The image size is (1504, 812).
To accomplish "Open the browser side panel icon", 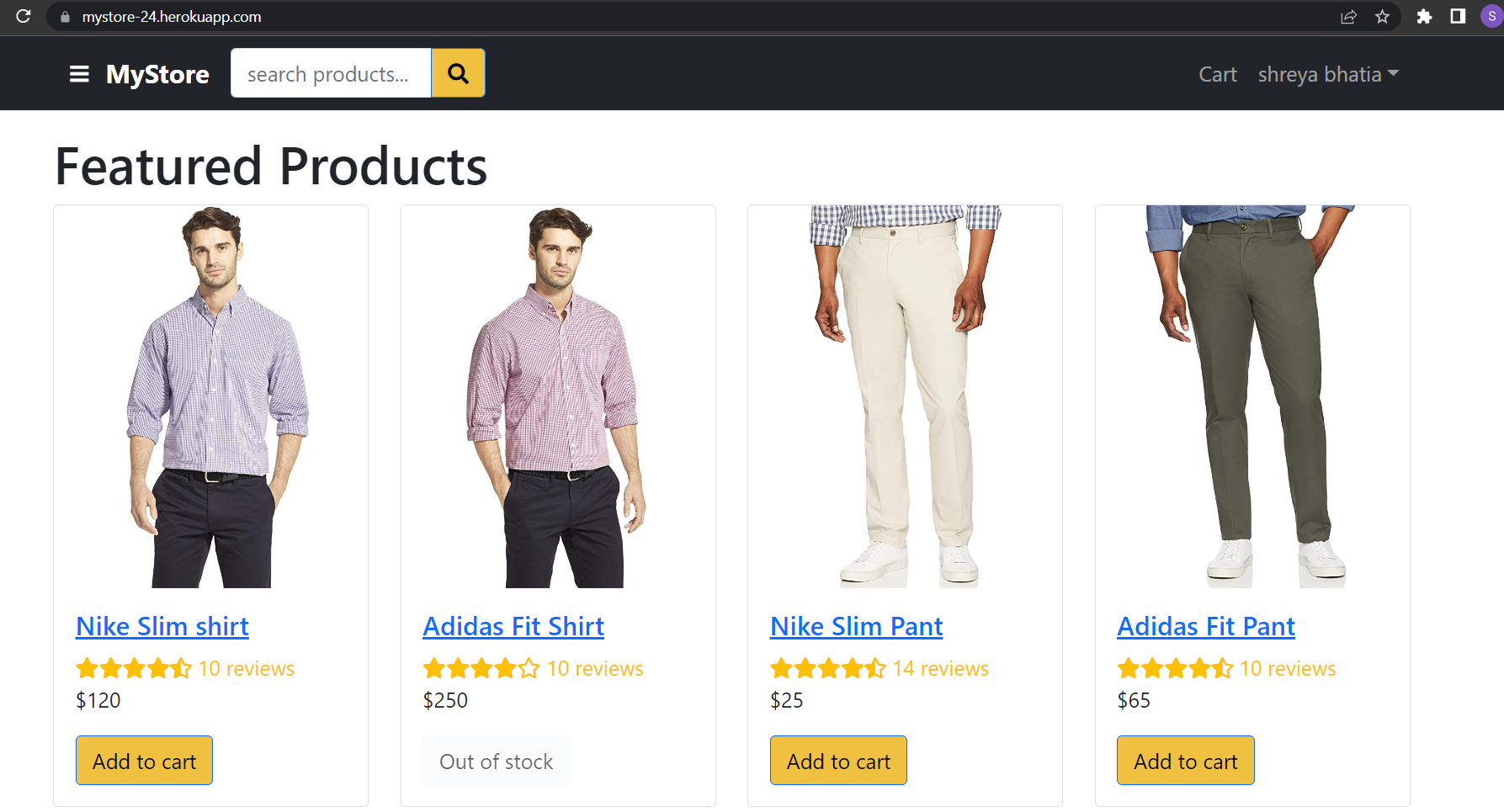I will [x=1458, y=16].
